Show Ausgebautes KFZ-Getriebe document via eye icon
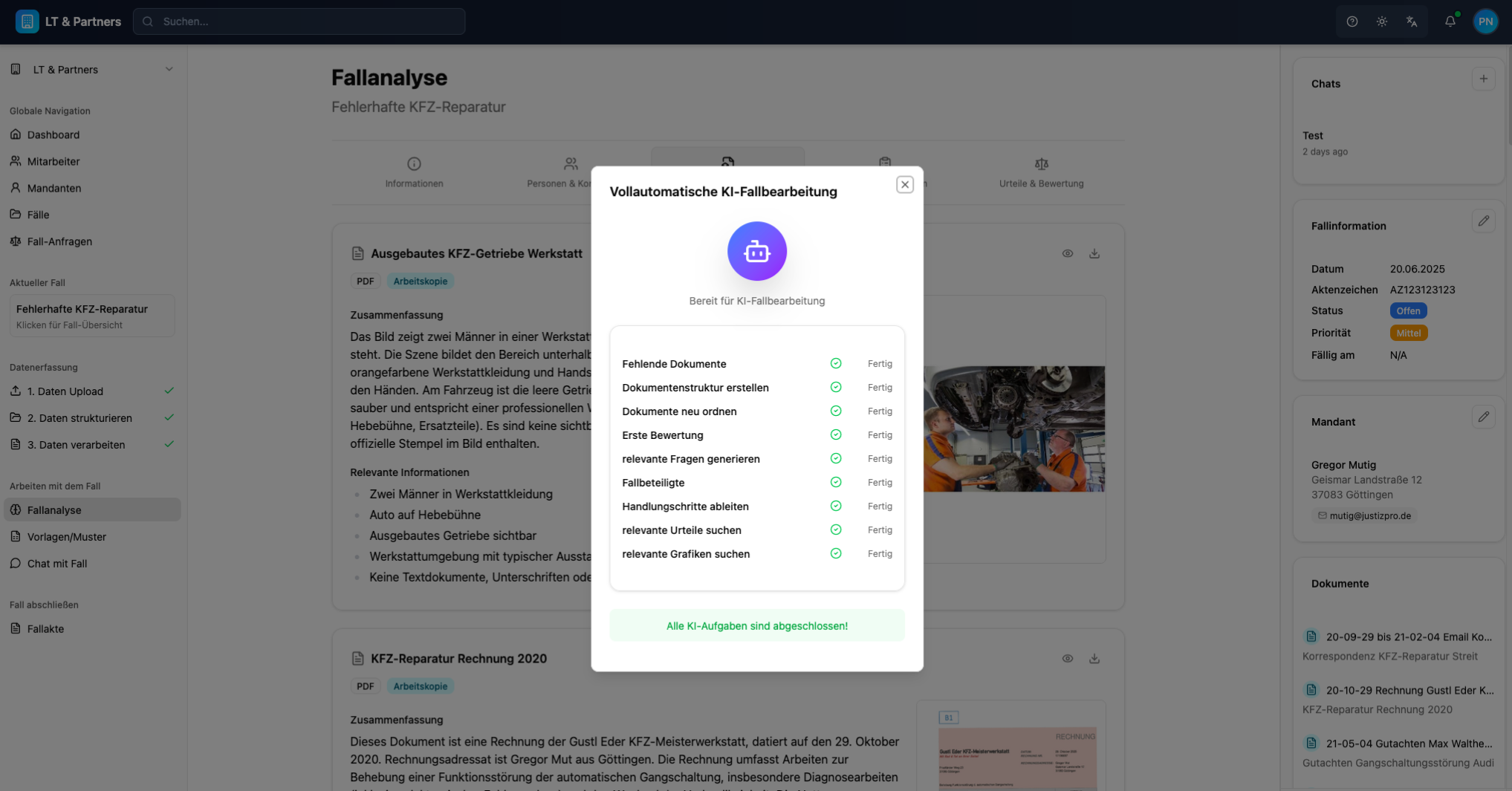Image resolution: width=1512 pixels, height=791 pixels. (x=1067, y=253)
